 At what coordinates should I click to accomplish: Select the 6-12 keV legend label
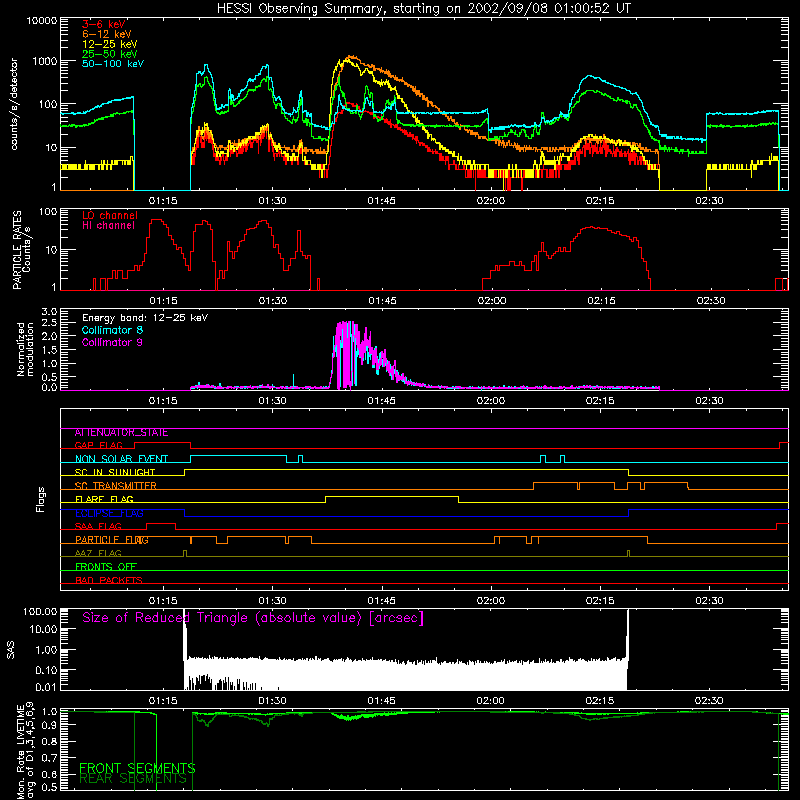pos(107,34)
